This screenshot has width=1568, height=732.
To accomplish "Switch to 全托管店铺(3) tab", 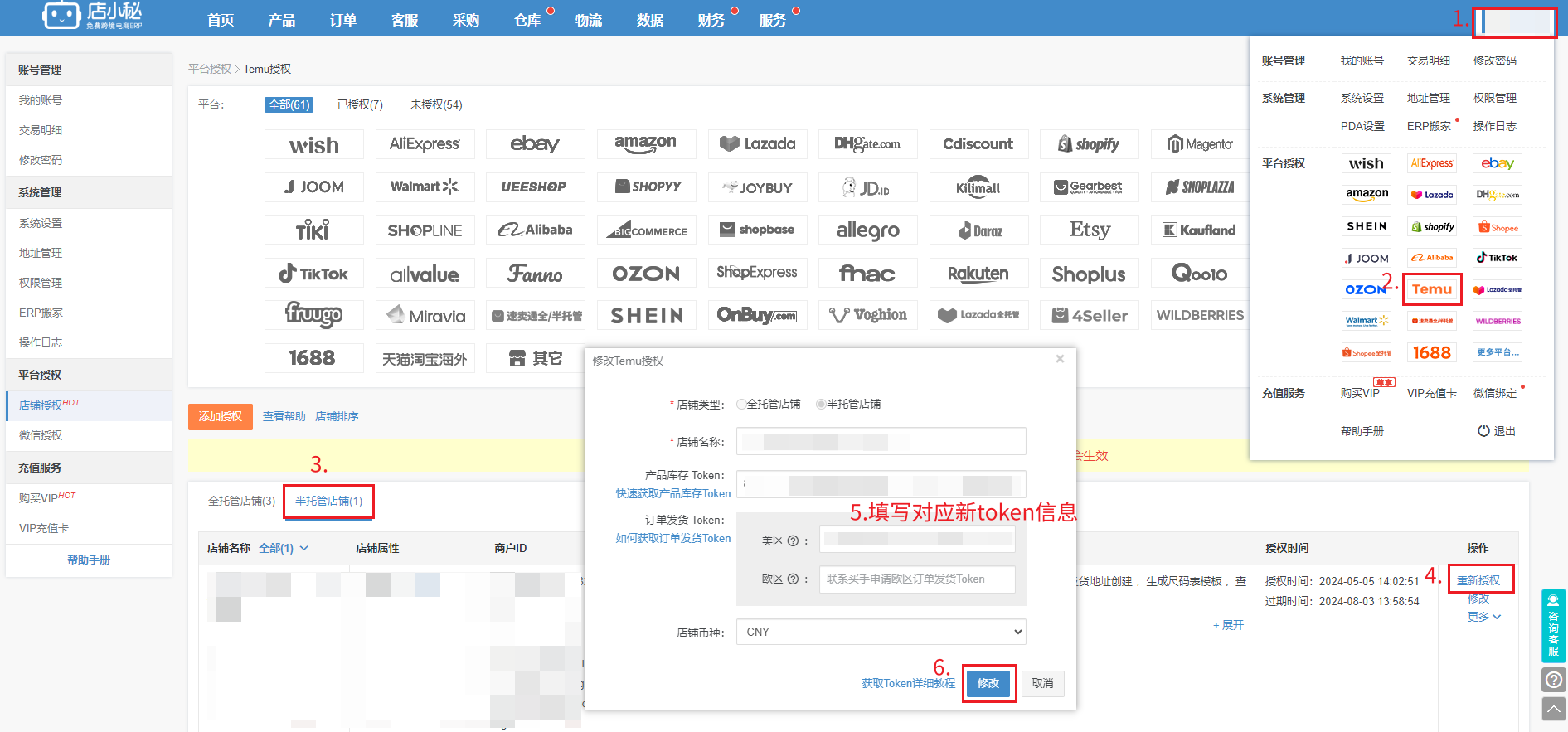I will tap(241, 502).
